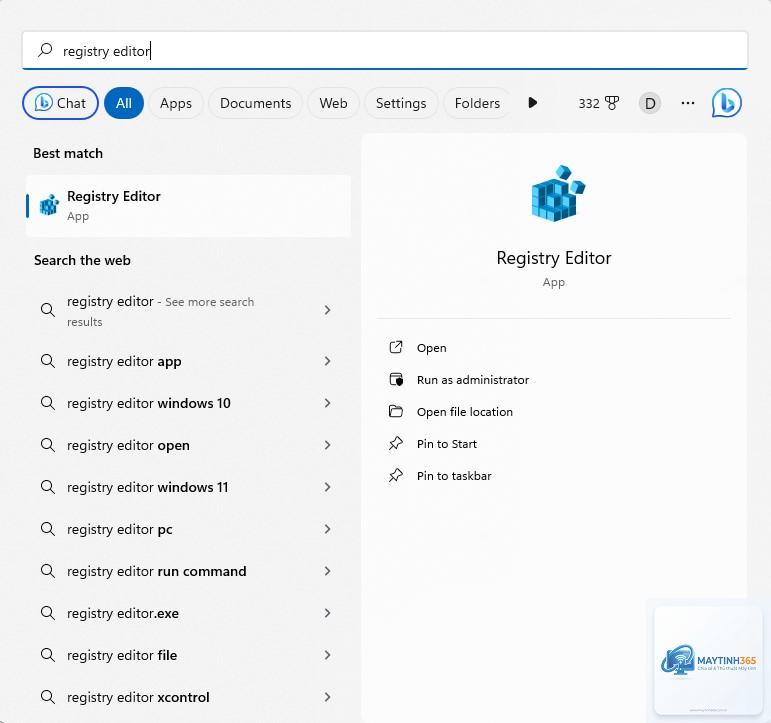Select 'registry editor.exe' suggestion text
The height and width of the screenshot is (723, 771).
pyautogui.click(x=123, y=613)
